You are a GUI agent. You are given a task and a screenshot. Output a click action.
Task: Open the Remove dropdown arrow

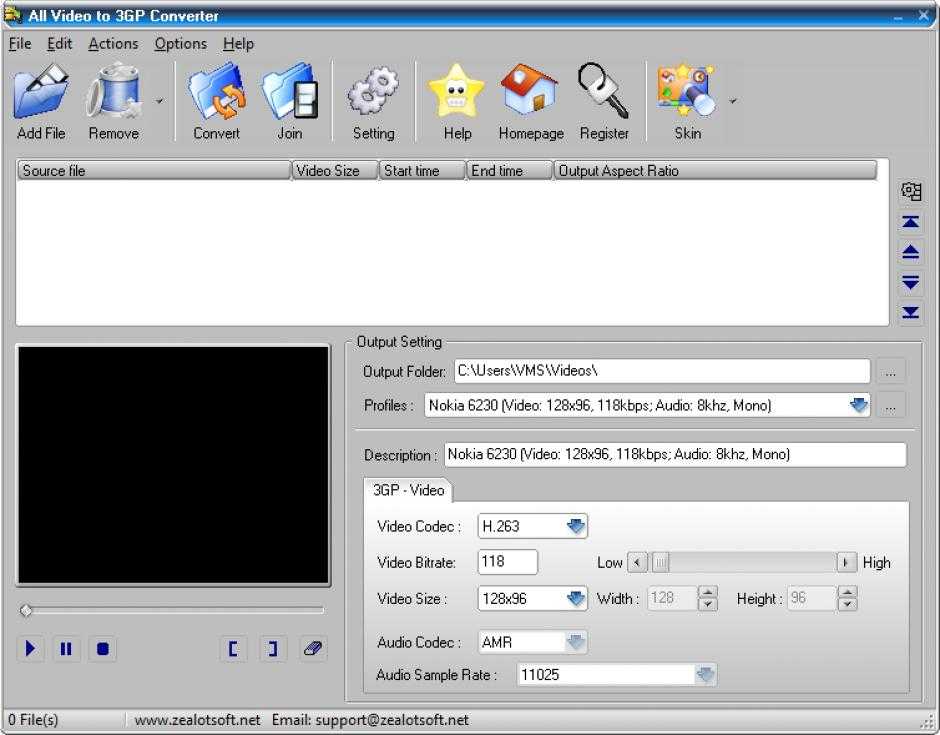(159, 101)
